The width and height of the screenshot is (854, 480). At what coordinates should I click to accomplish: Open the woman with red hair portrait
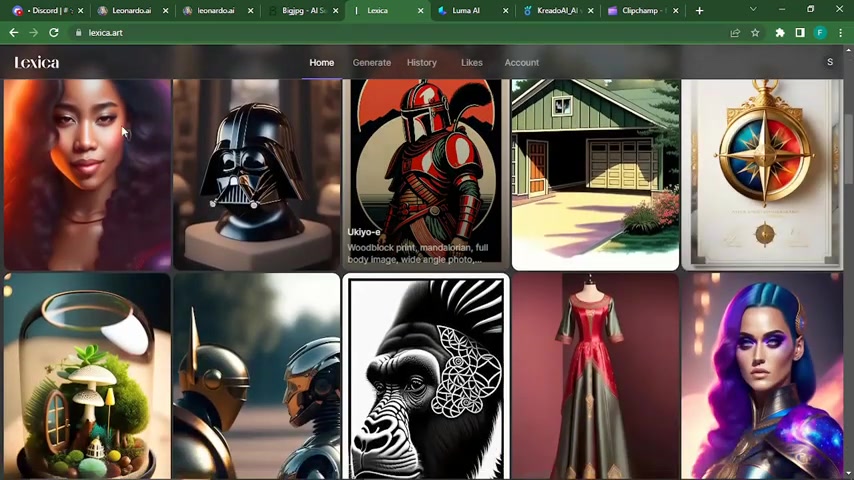87,174
